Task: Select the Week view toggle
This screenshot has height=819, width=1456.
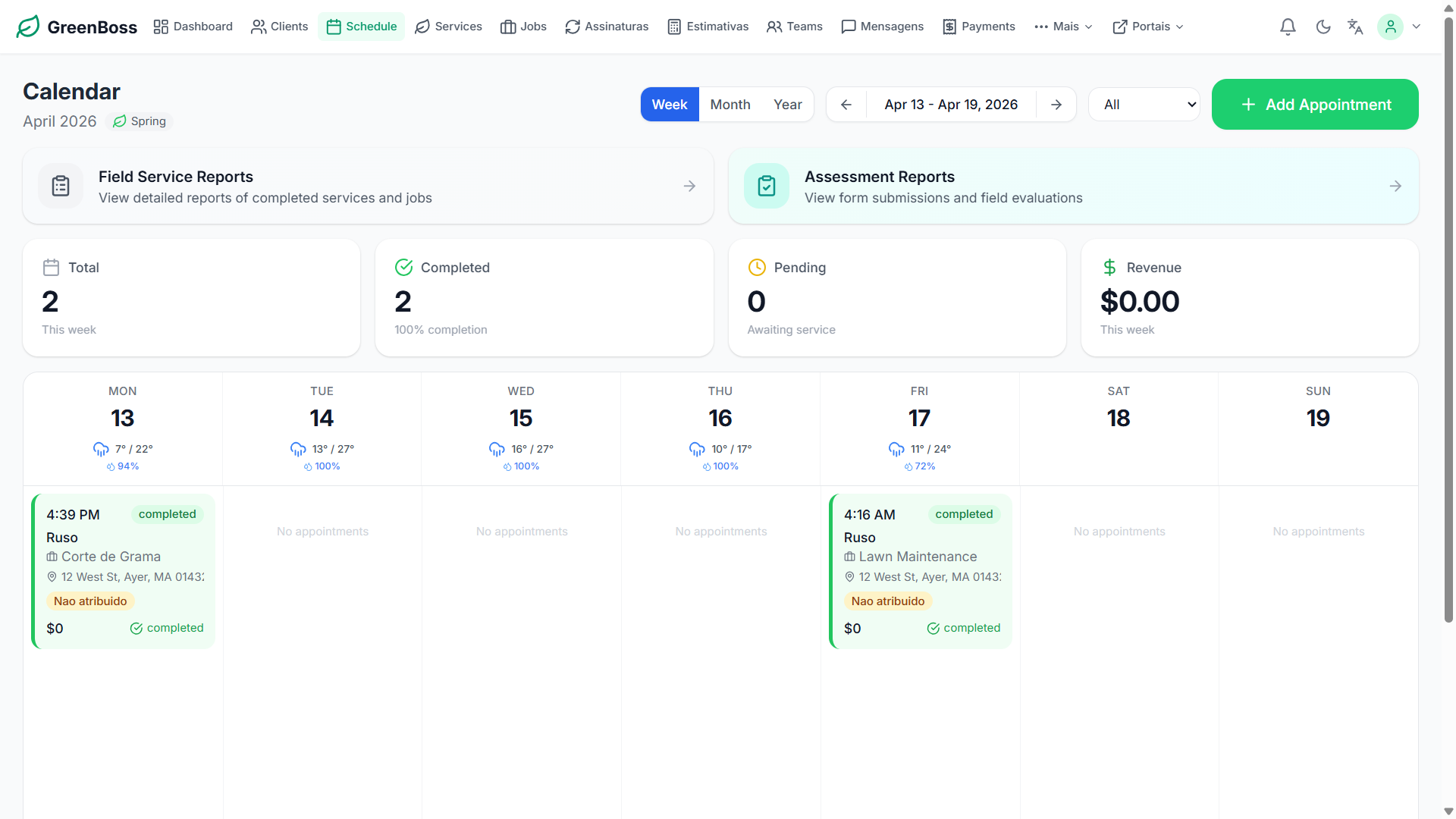Action: [670, 104]
